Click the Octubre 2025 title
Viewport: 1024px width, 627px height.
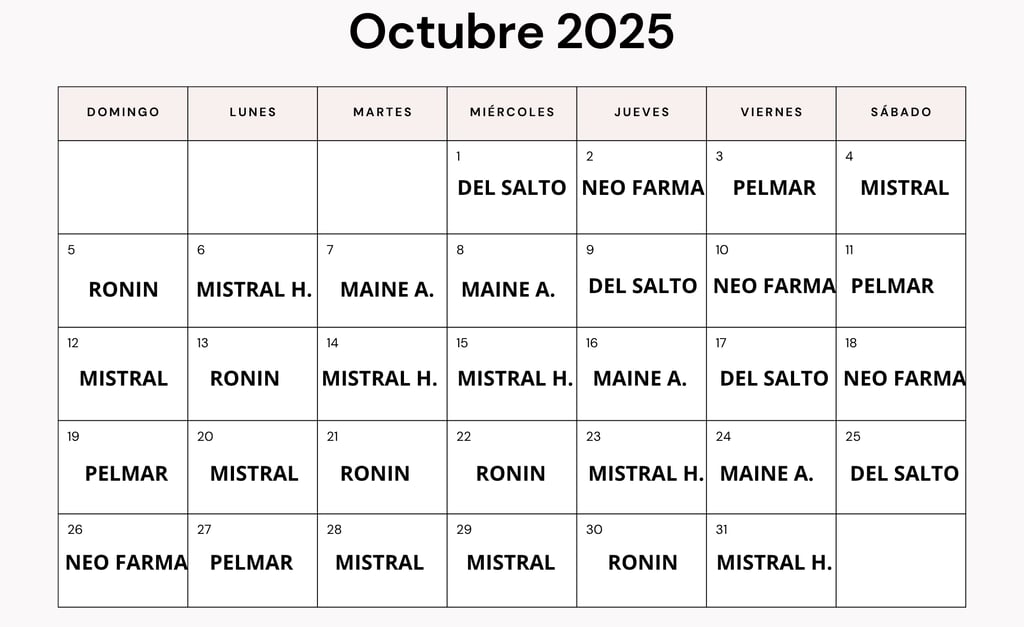tap(511, 32)
